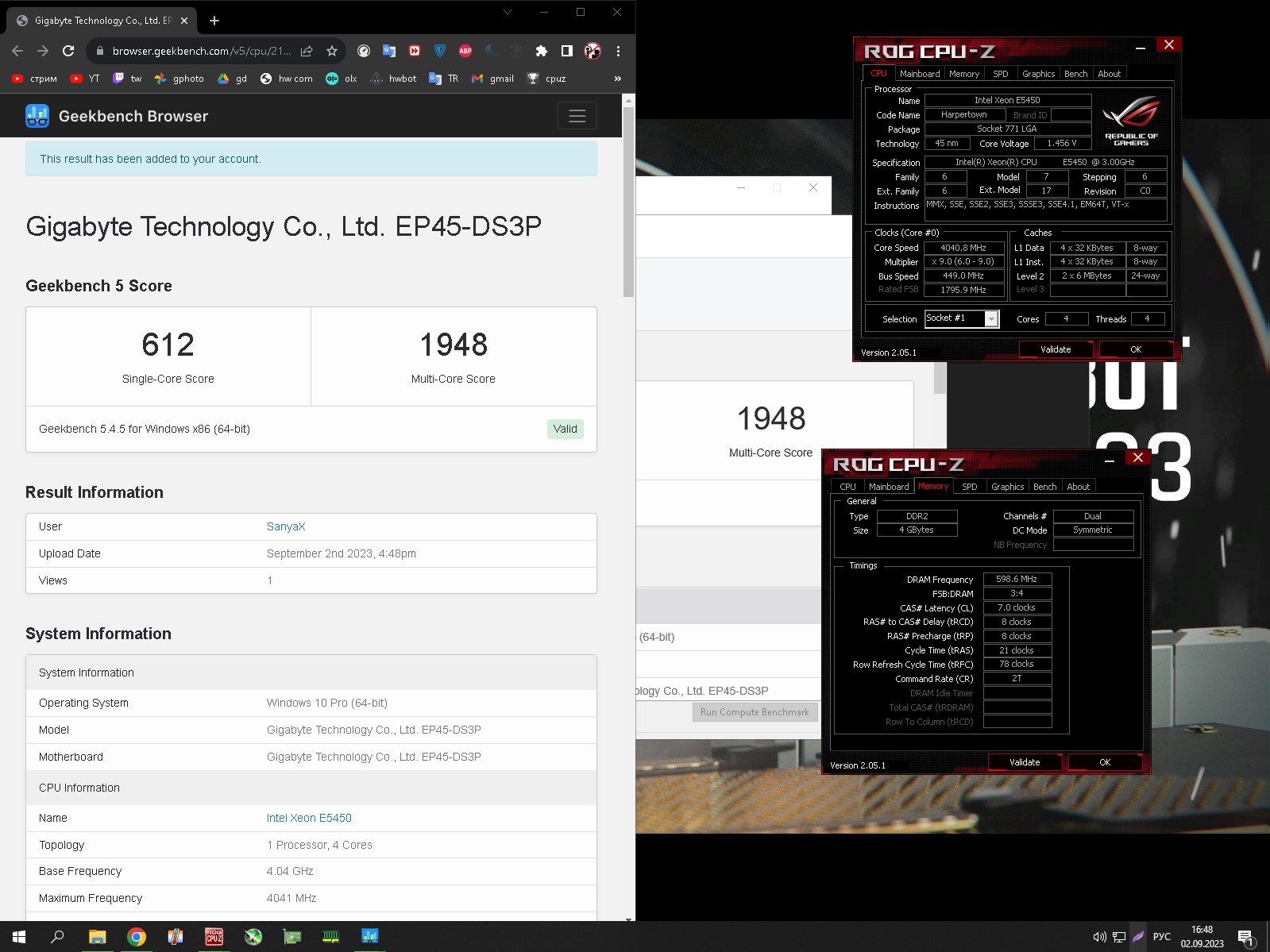Switch to Chrome from the taskbar
Screen dimensions: 1270x952
click(x=137, y=937)
